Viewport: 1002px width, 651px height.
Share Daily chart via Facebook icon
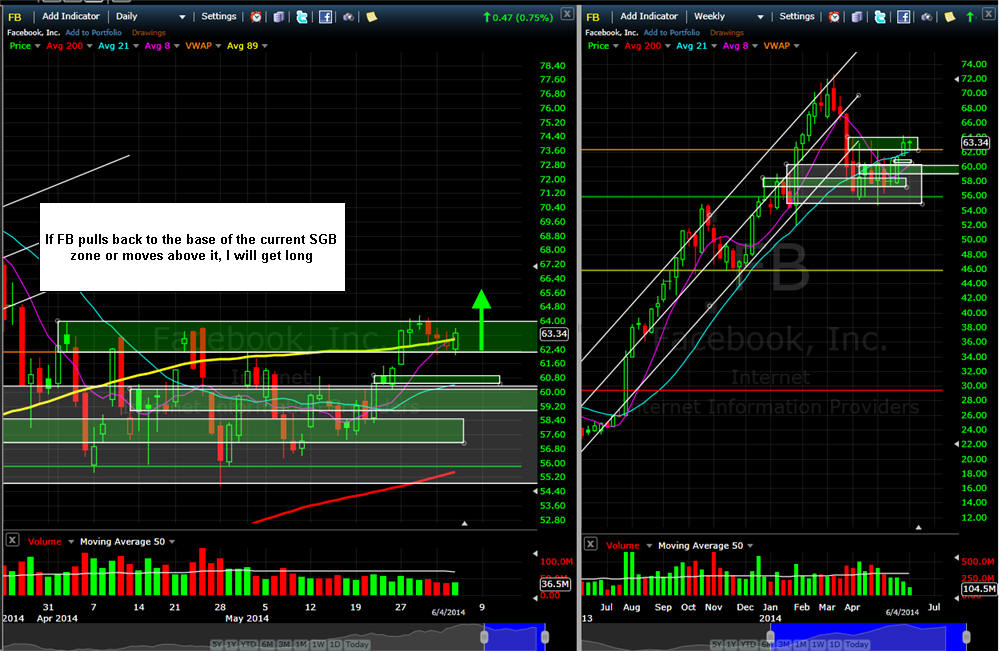pyautogui.click(x=325, y=17)
